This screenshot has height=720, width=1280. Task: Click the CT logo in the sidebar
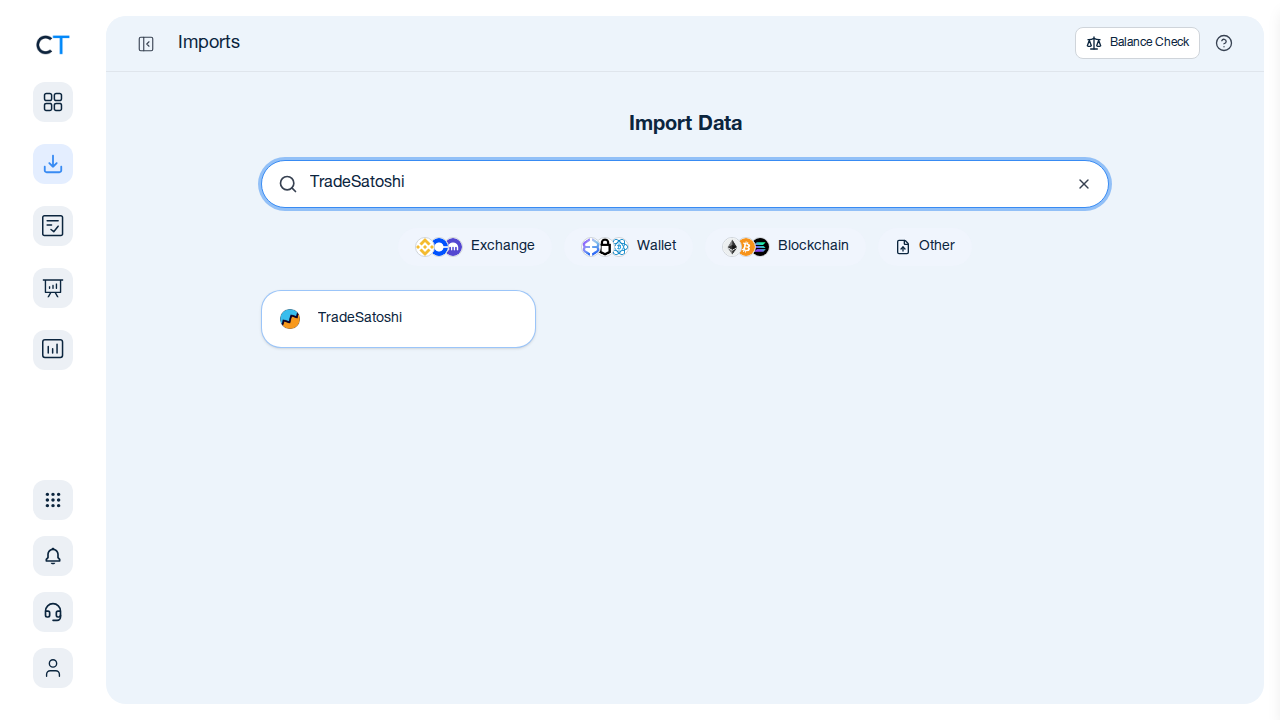tap(53, 45)
